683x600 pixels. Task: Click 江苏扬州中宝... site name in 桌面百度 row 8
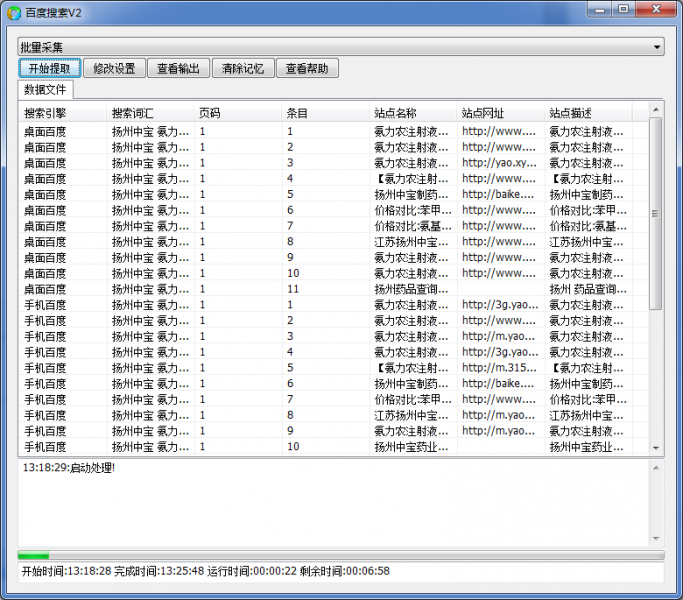pyautogui.click(x=411, y=241)
